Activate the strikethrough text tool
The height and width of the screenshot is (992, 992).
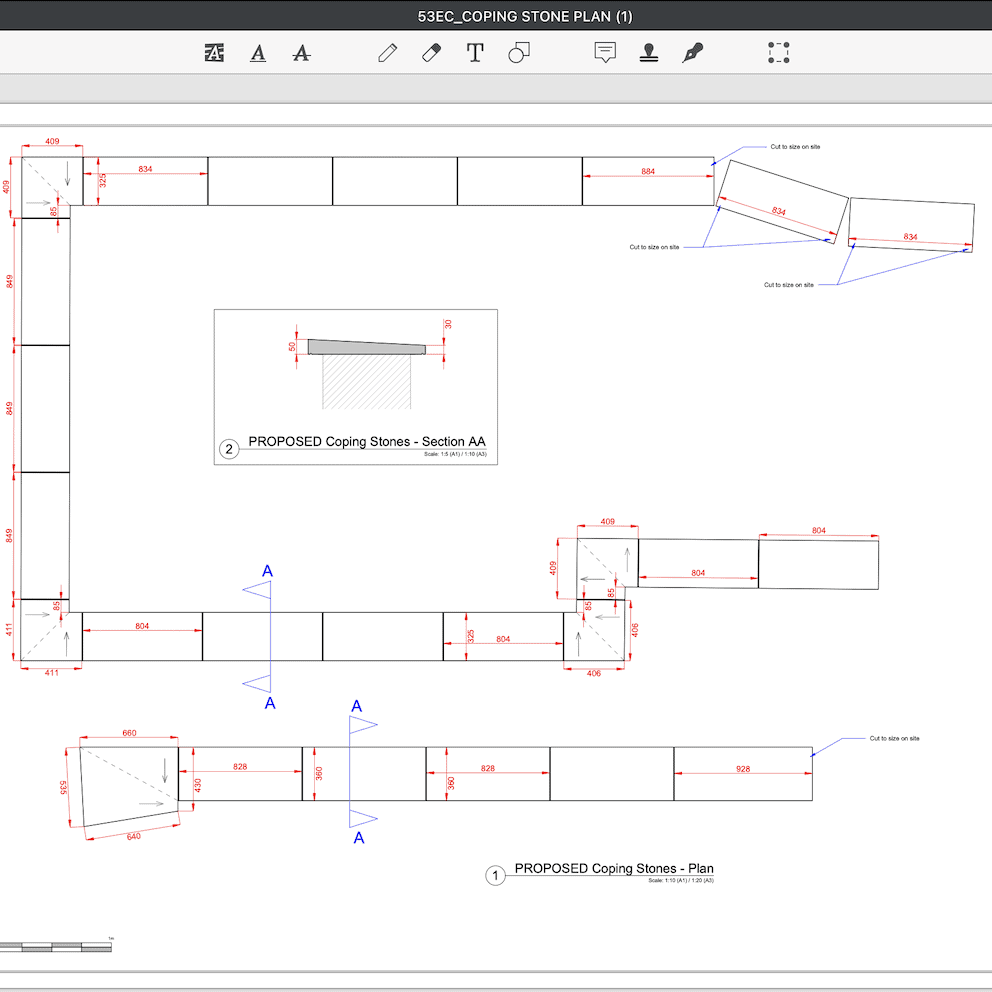(301, 53)
